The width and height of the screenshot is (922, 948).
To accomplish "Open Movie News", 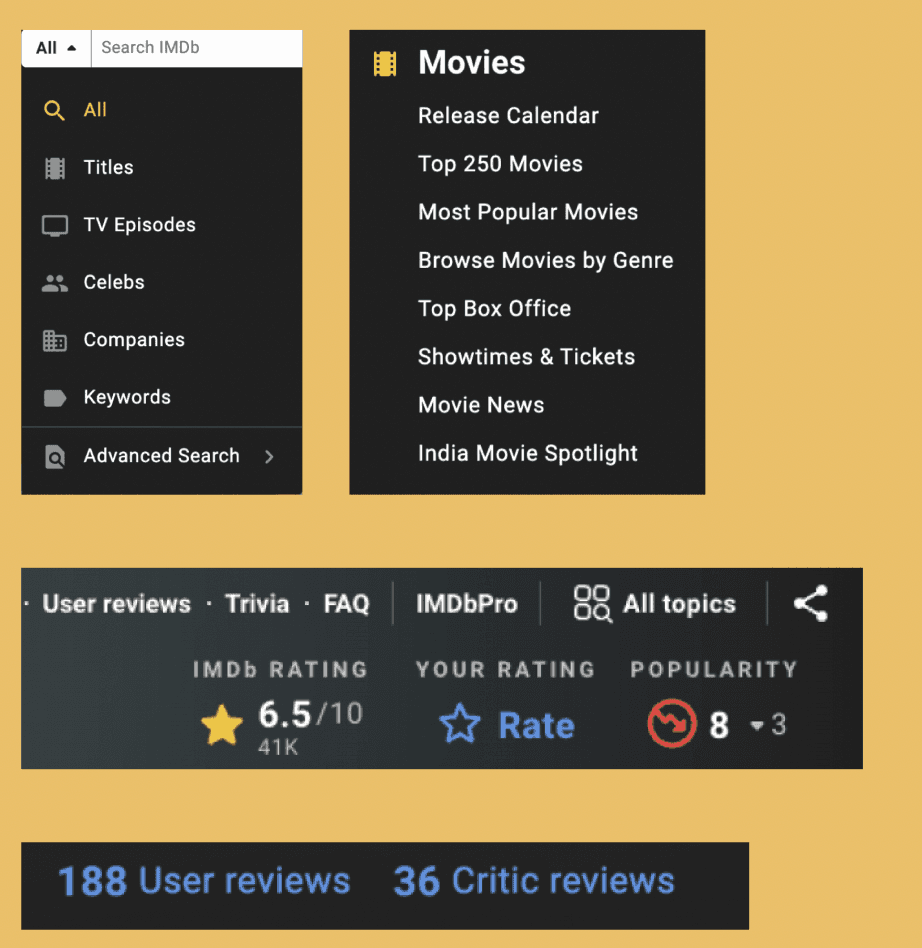I will (x=481, y=405).
